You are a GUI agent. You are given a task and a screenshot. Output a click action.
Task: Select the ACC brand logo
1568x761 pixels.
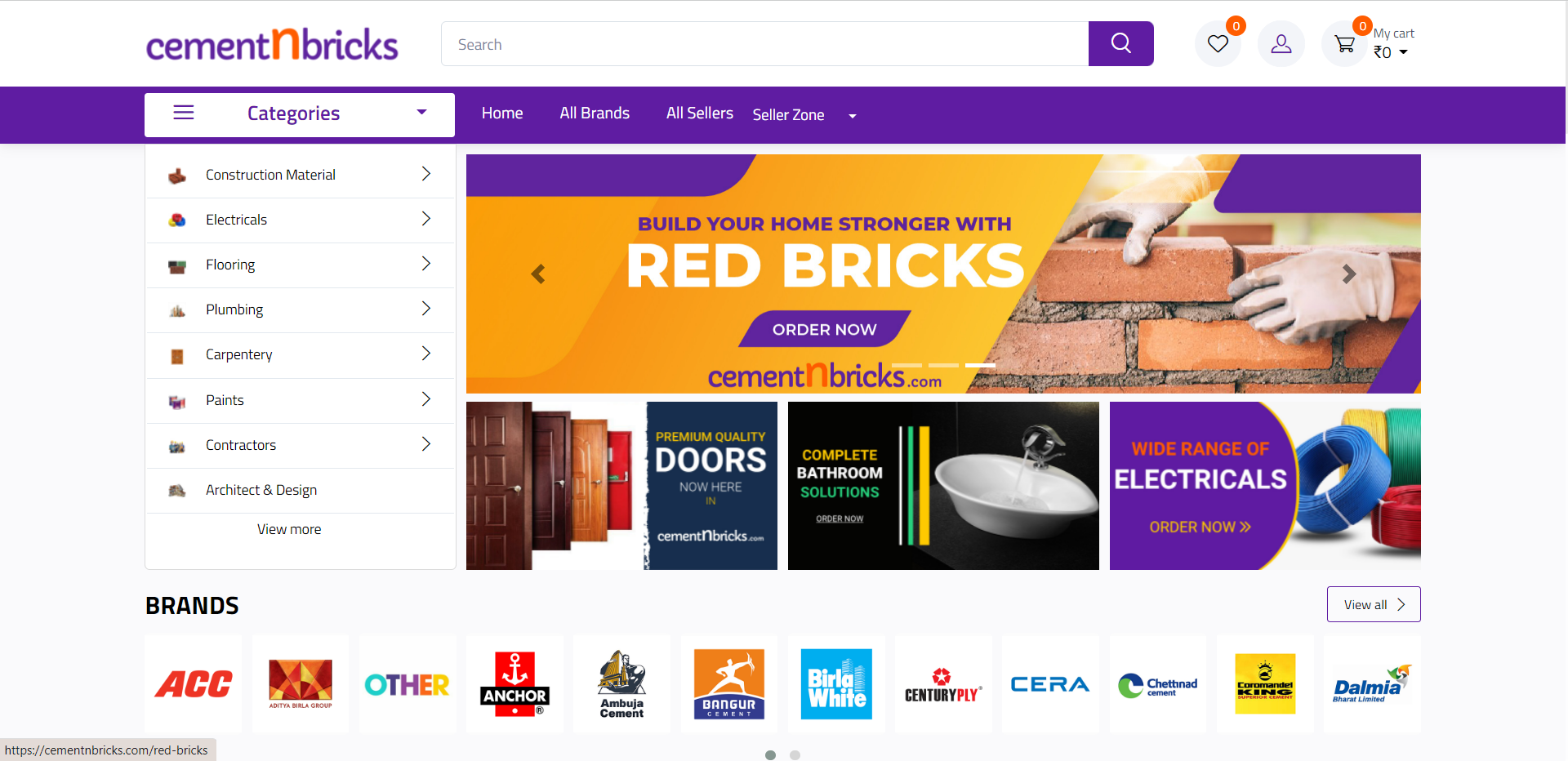(194, 684)
